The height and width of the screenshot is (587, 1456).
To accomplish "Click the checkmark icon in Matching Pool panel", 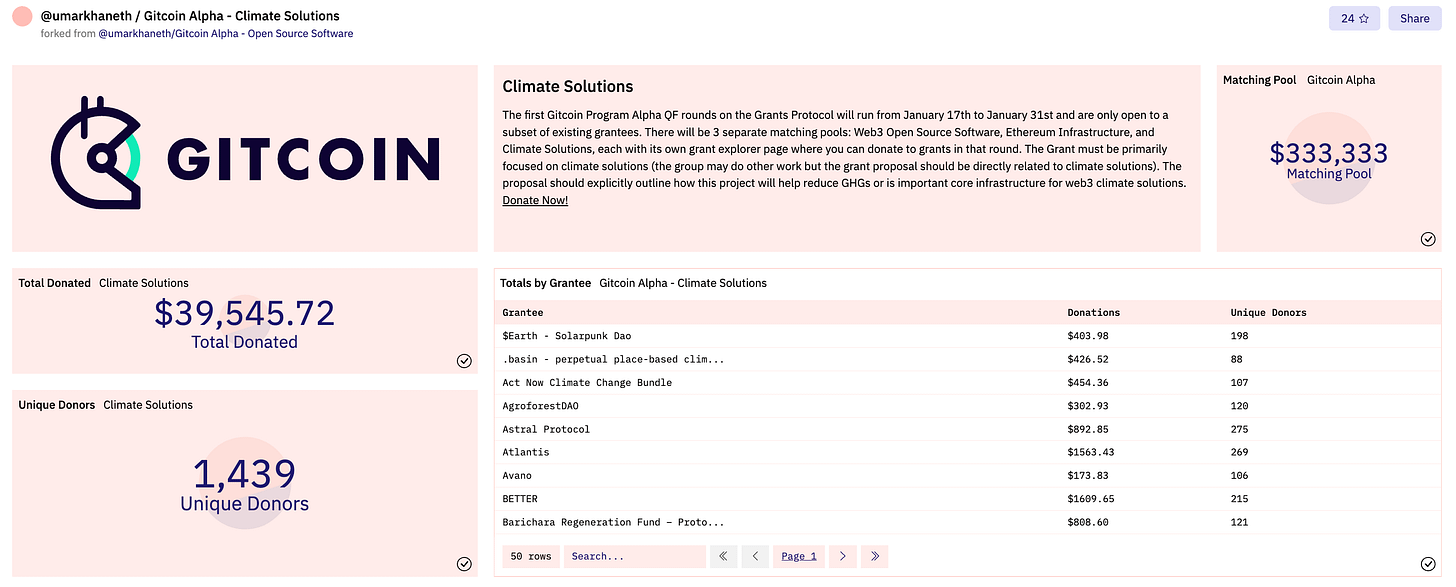I will click(x=1428, y=239).
